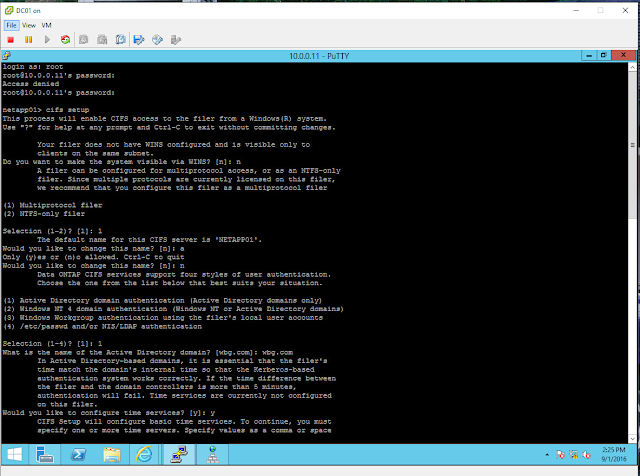Click the vSphere console icon beside DC01
The height and width of the screenshot is (476, 640).
9,10
